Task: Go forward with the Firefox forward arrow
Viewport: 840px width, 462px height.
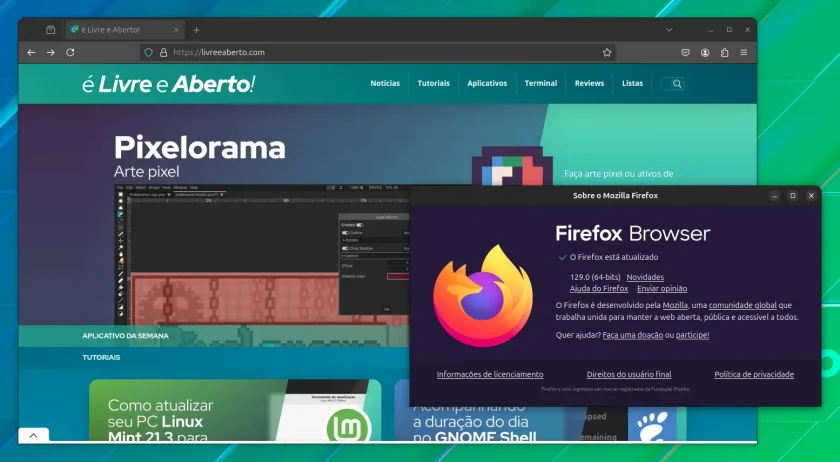Action: click(x=50, y=53)
